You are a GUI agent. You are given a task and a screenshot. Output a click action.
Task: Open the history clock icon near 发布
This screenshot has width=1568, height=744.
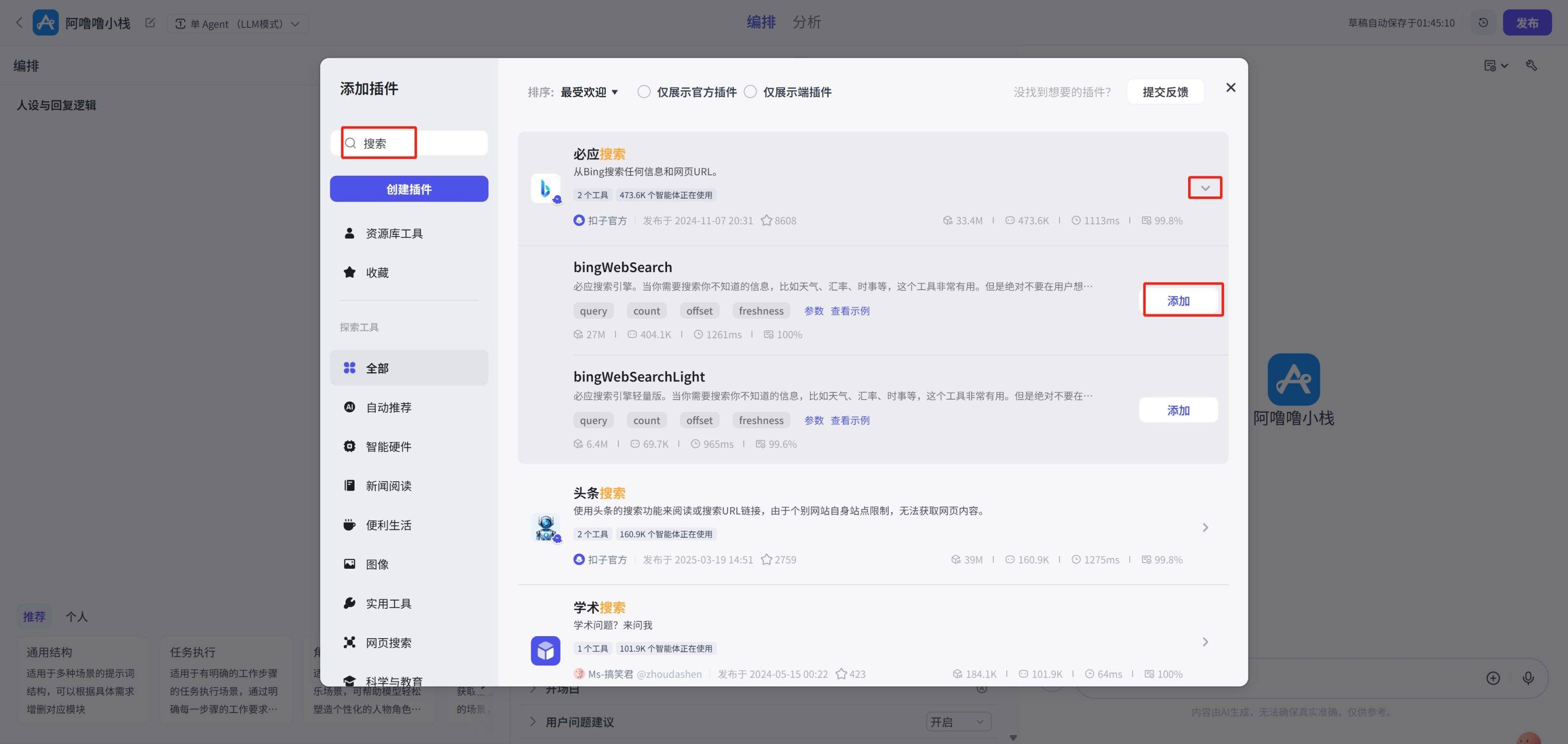point(1483,23)
